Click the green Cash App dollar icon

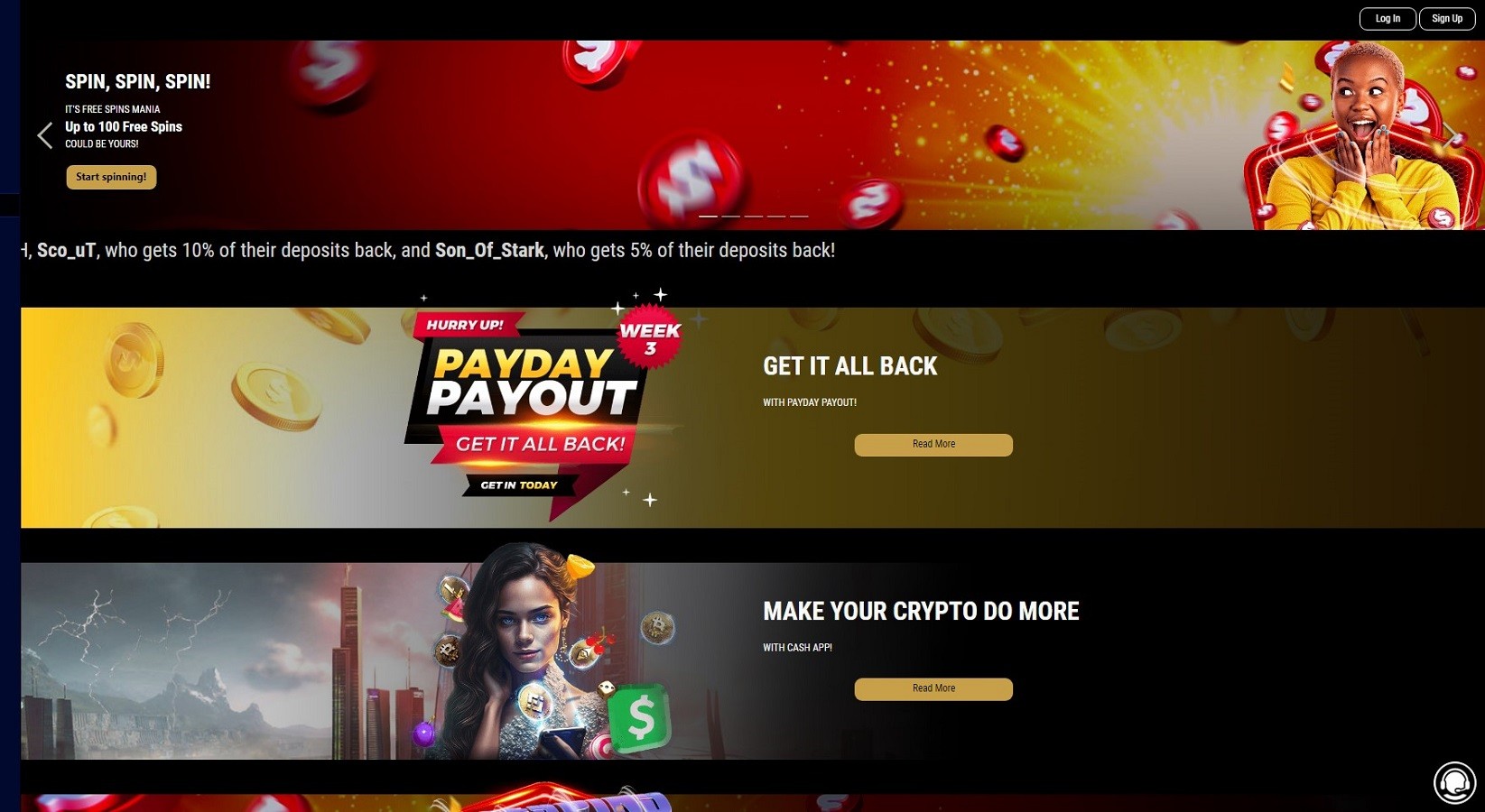[x=640, y=719]
